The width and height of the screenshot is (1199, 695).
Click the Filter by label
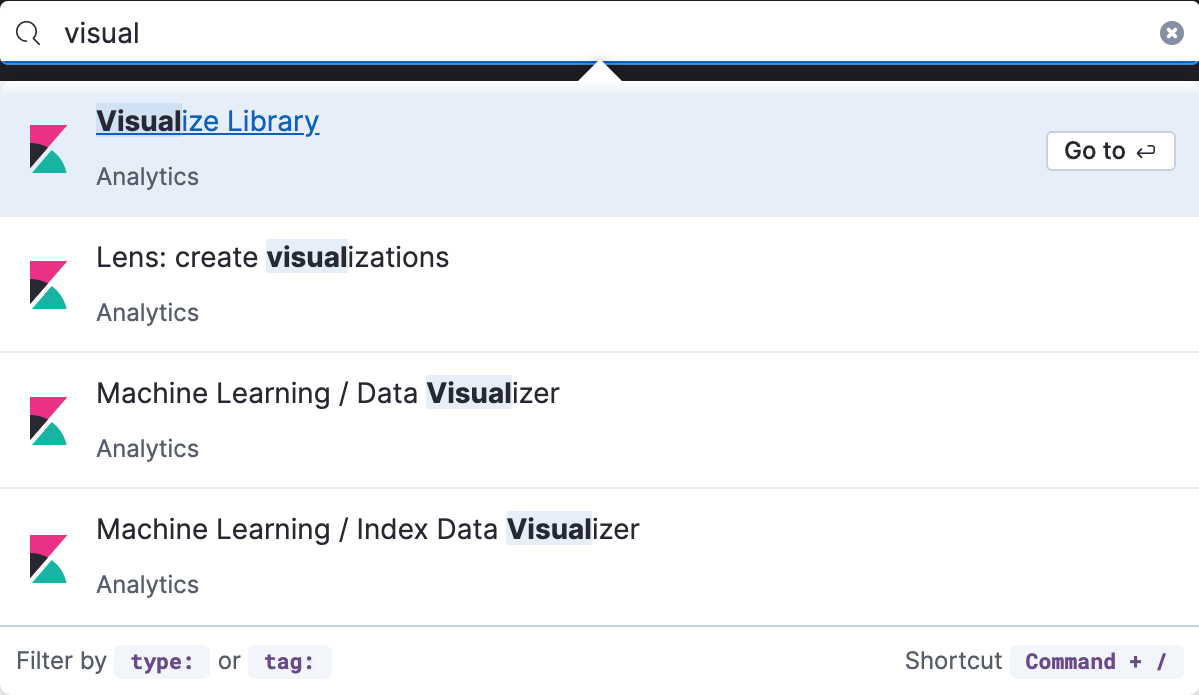pos(61,661)
